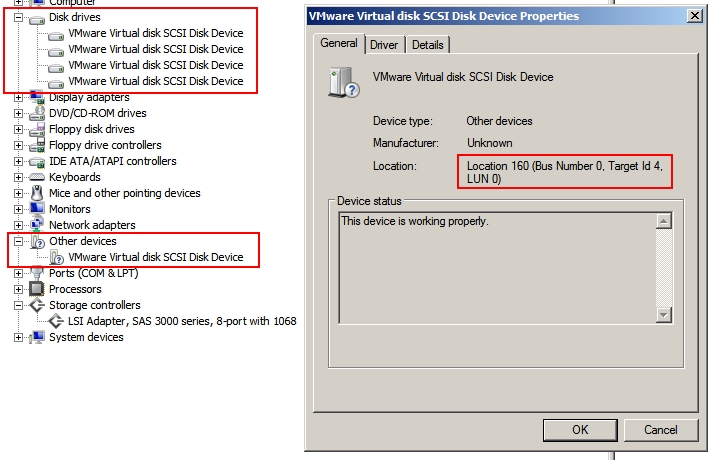
Task: Collapse the Storage controllers node
Action: [x=18, y=305]
